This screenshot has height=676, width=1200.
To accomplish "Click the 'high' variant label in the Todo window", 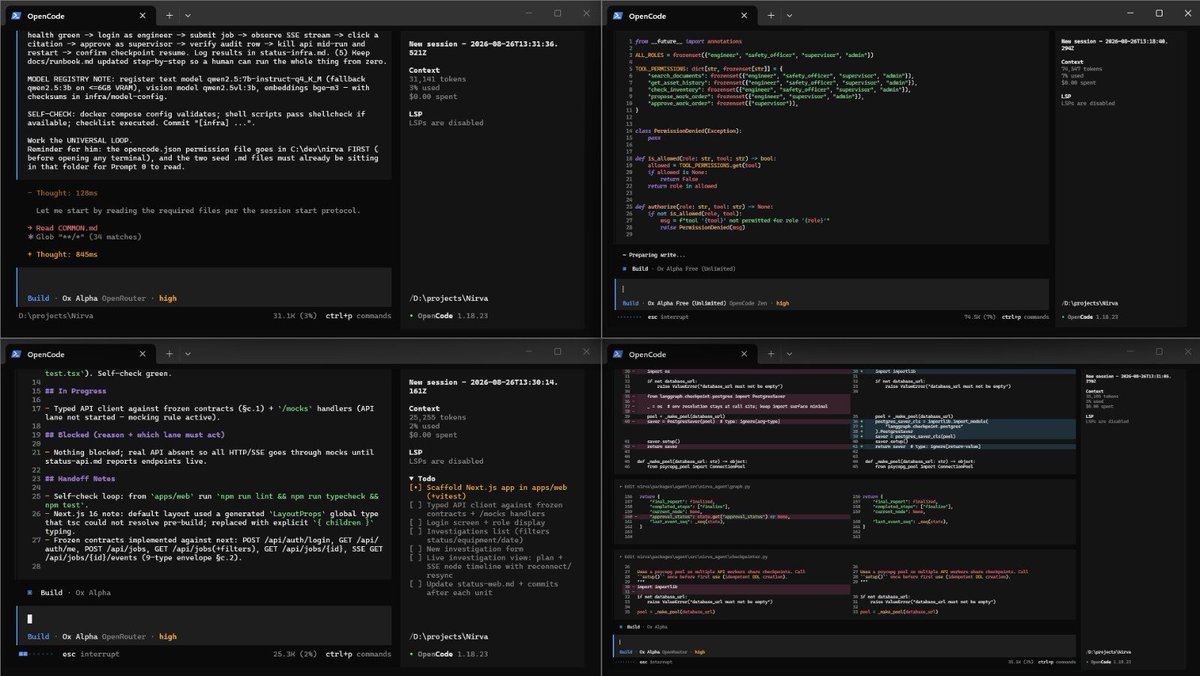I will [167, 636].
